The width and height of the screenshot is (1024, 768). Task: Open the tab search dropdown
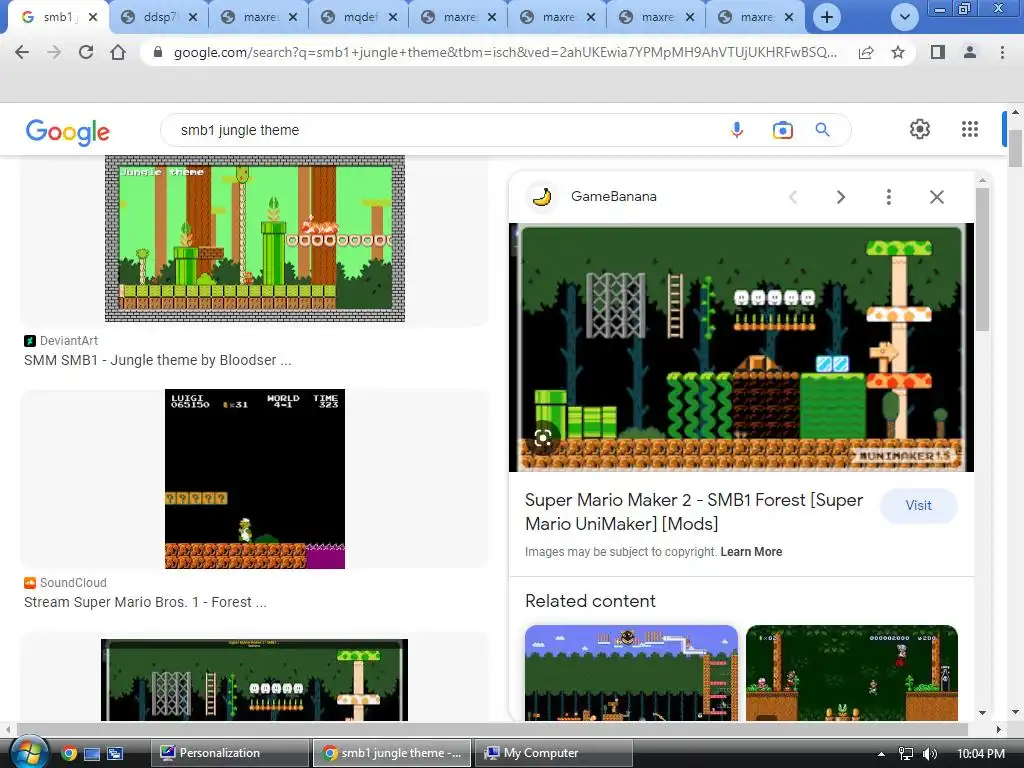904,17
